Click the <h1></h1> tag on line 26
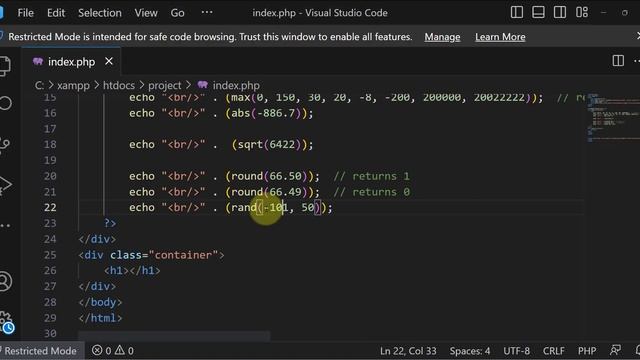 pyautogui.click(x=132, y=271)
